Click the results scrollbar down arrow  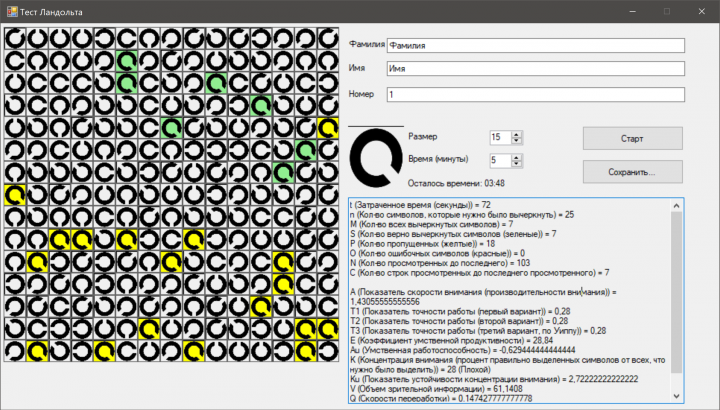tap(676, 396)
